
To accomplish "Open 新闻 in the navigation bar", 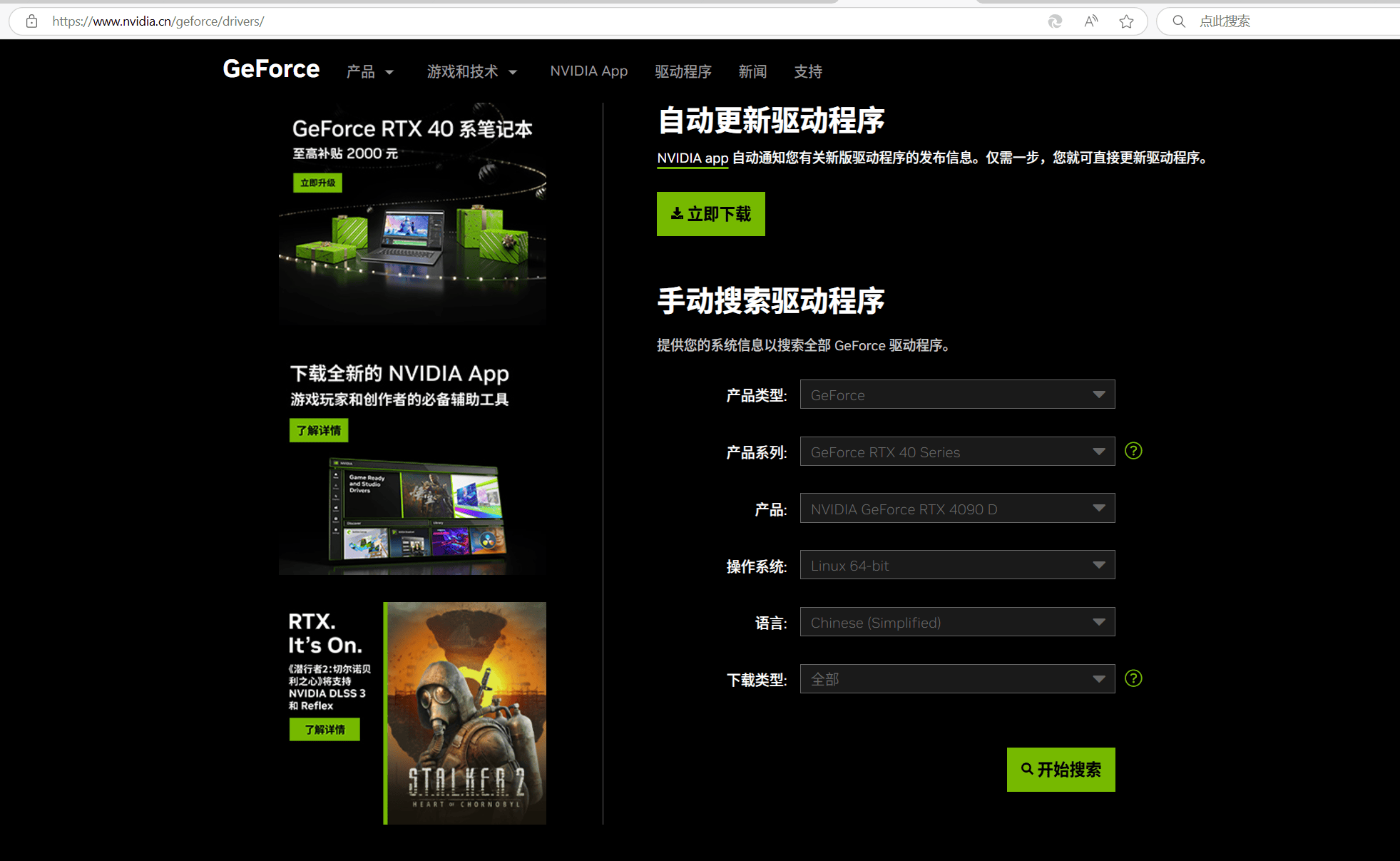I will [752, 71].
